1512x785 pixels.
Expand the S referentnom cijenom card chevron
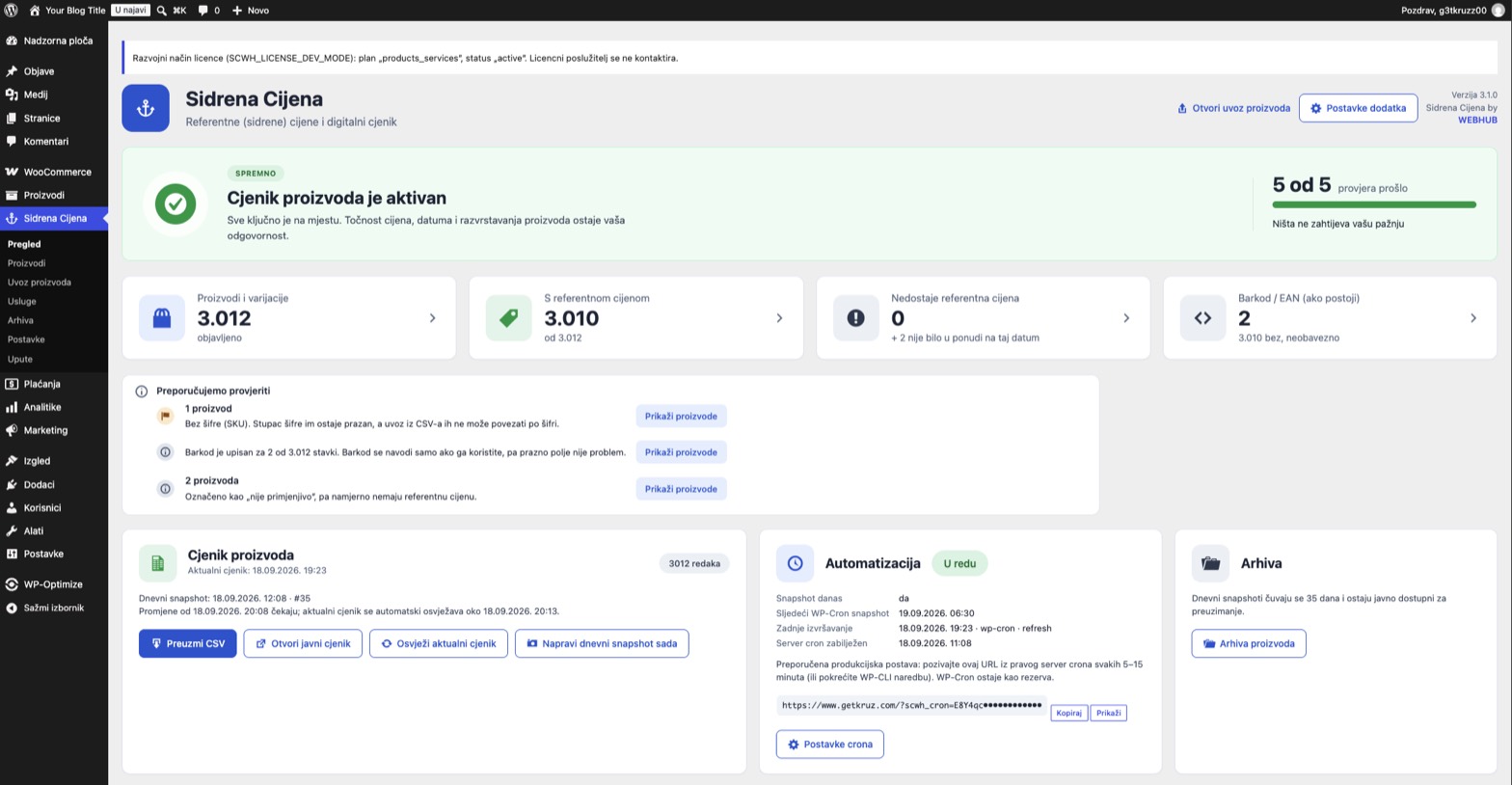pyautogui.click(x=779, y=318)
